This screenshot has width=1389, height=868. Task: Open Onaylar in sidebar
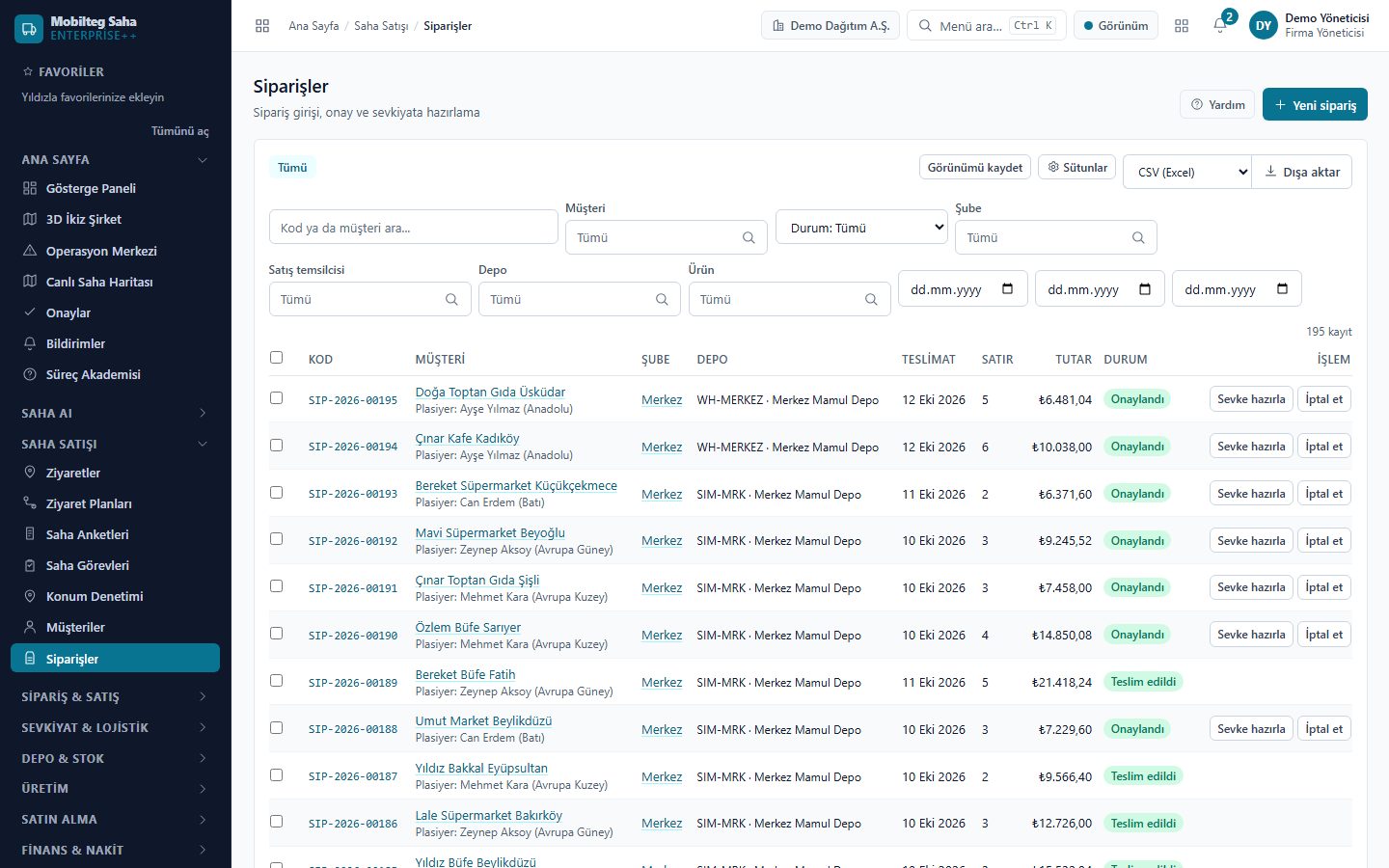pyautogui.click(x=115, y=312)
